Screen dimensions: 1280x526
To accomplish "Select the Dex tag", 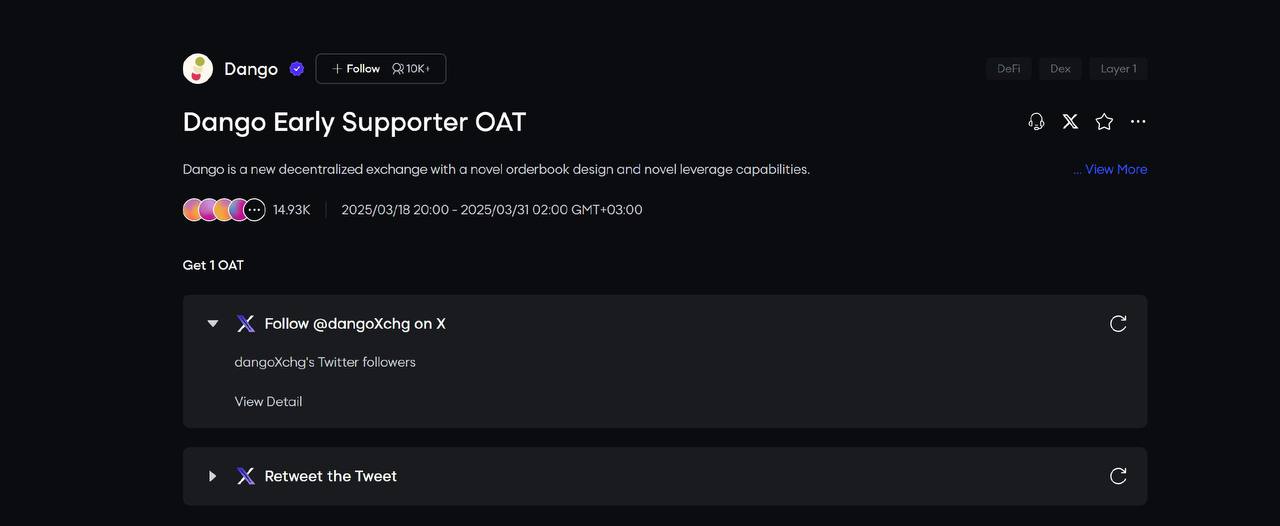I will click(1060, 69).
